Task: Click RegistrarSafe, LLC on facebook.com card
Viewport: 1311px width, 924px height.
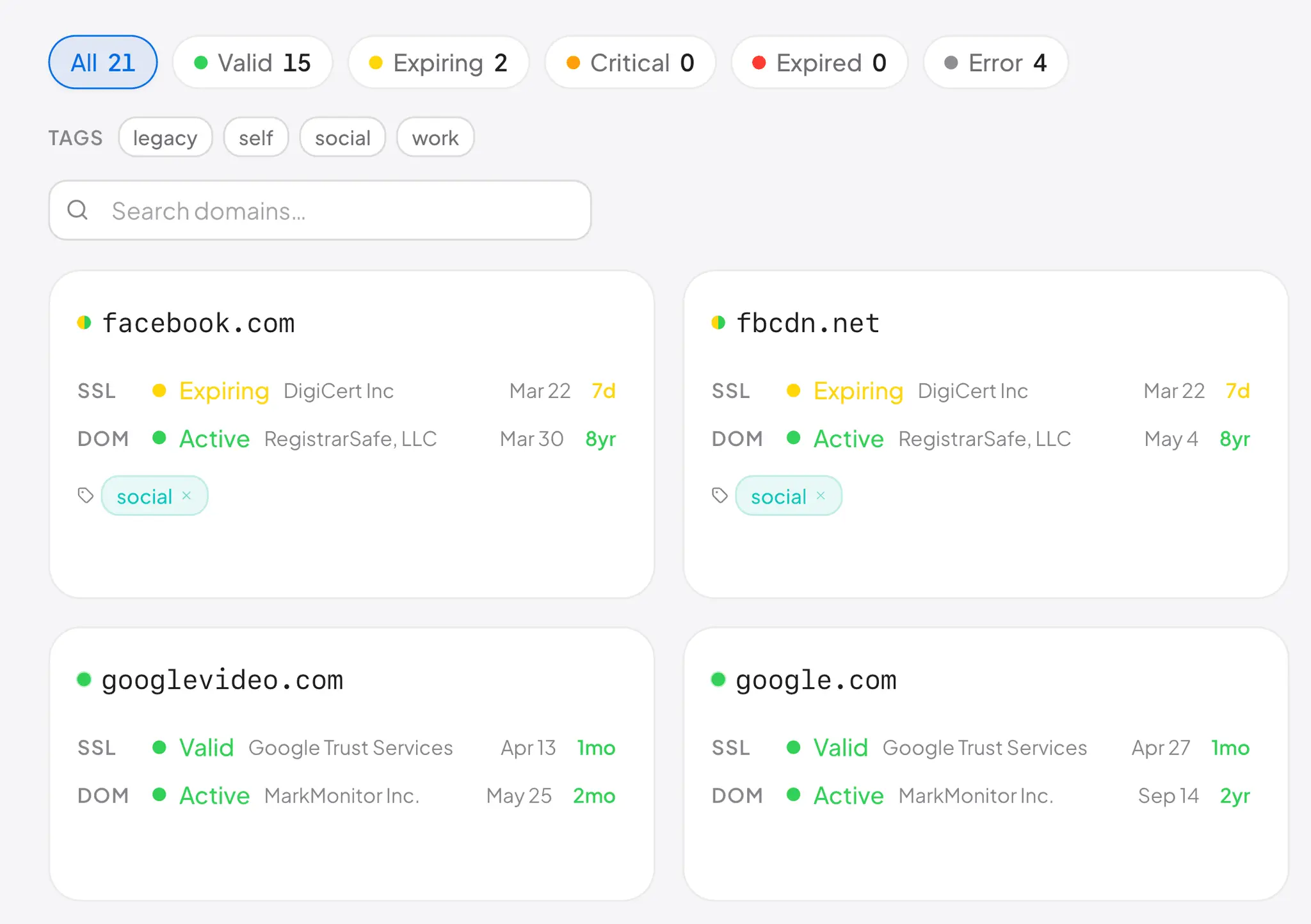Action: [x=351, y=439]
